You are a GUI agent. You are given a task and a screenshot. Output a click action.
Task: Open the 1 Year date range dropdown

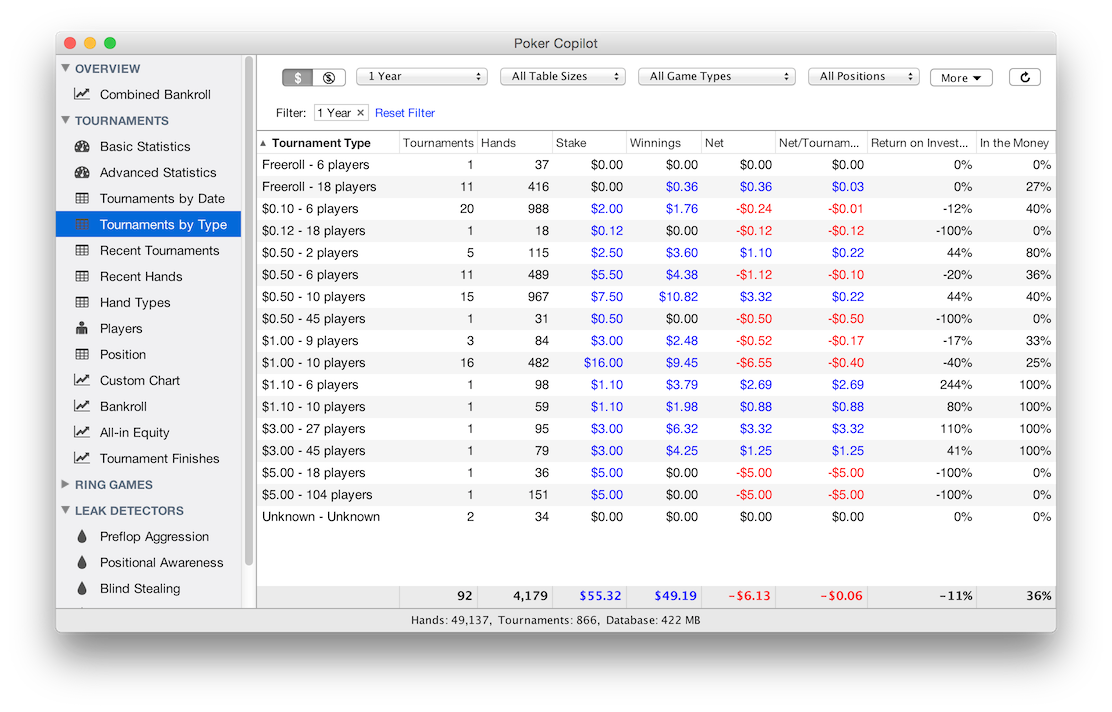[422, 77]
